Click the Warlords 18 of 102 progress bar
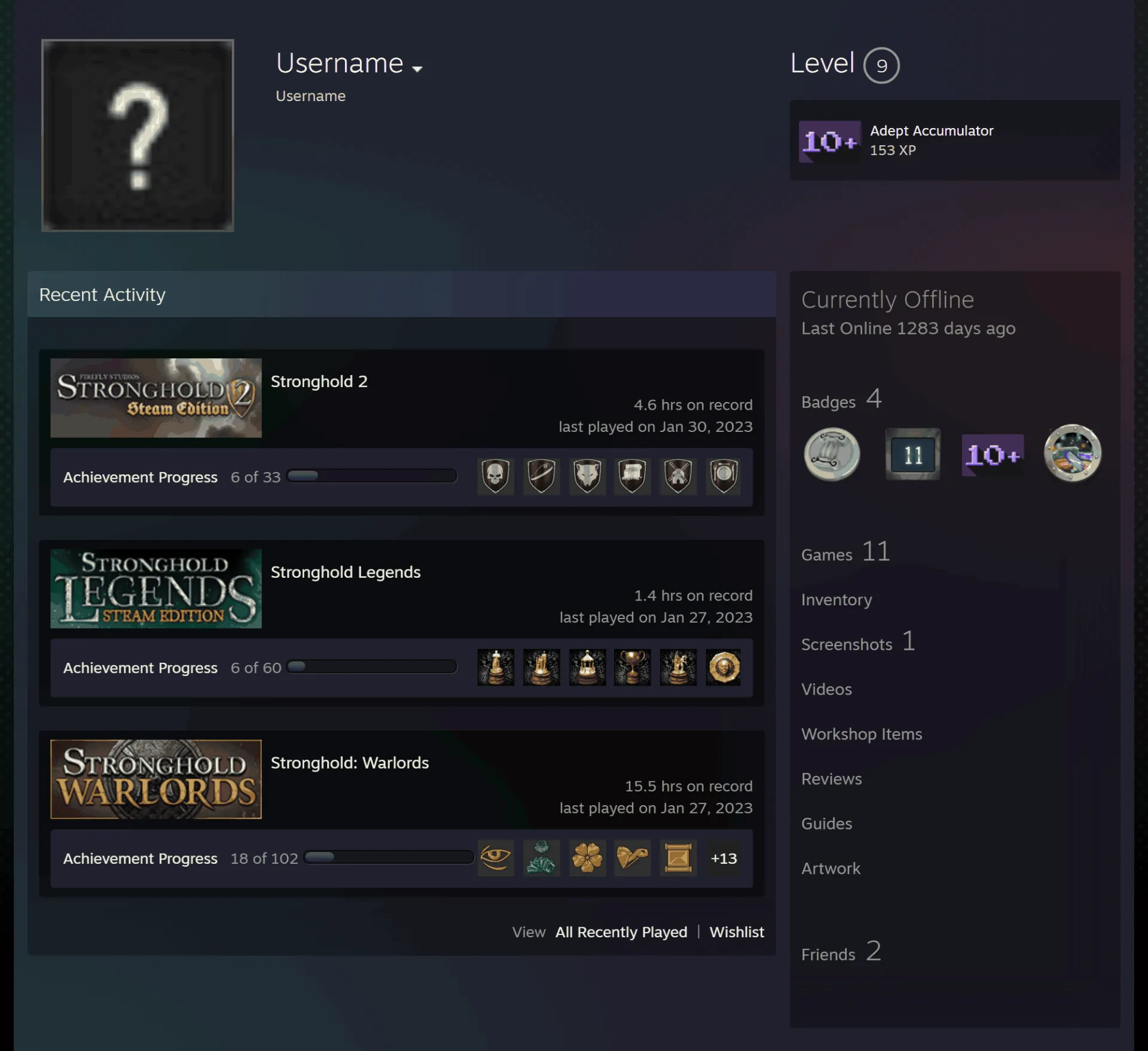 click(x=389, y=857)
